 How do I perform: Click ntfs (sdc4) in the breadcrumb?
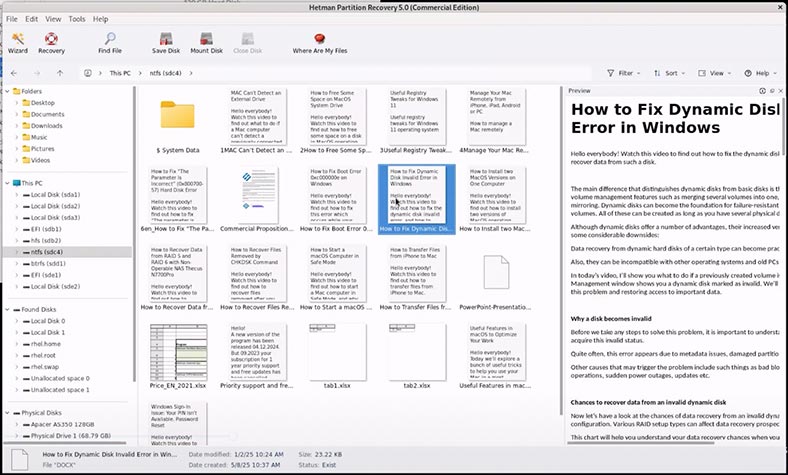[x=165, y=73]
